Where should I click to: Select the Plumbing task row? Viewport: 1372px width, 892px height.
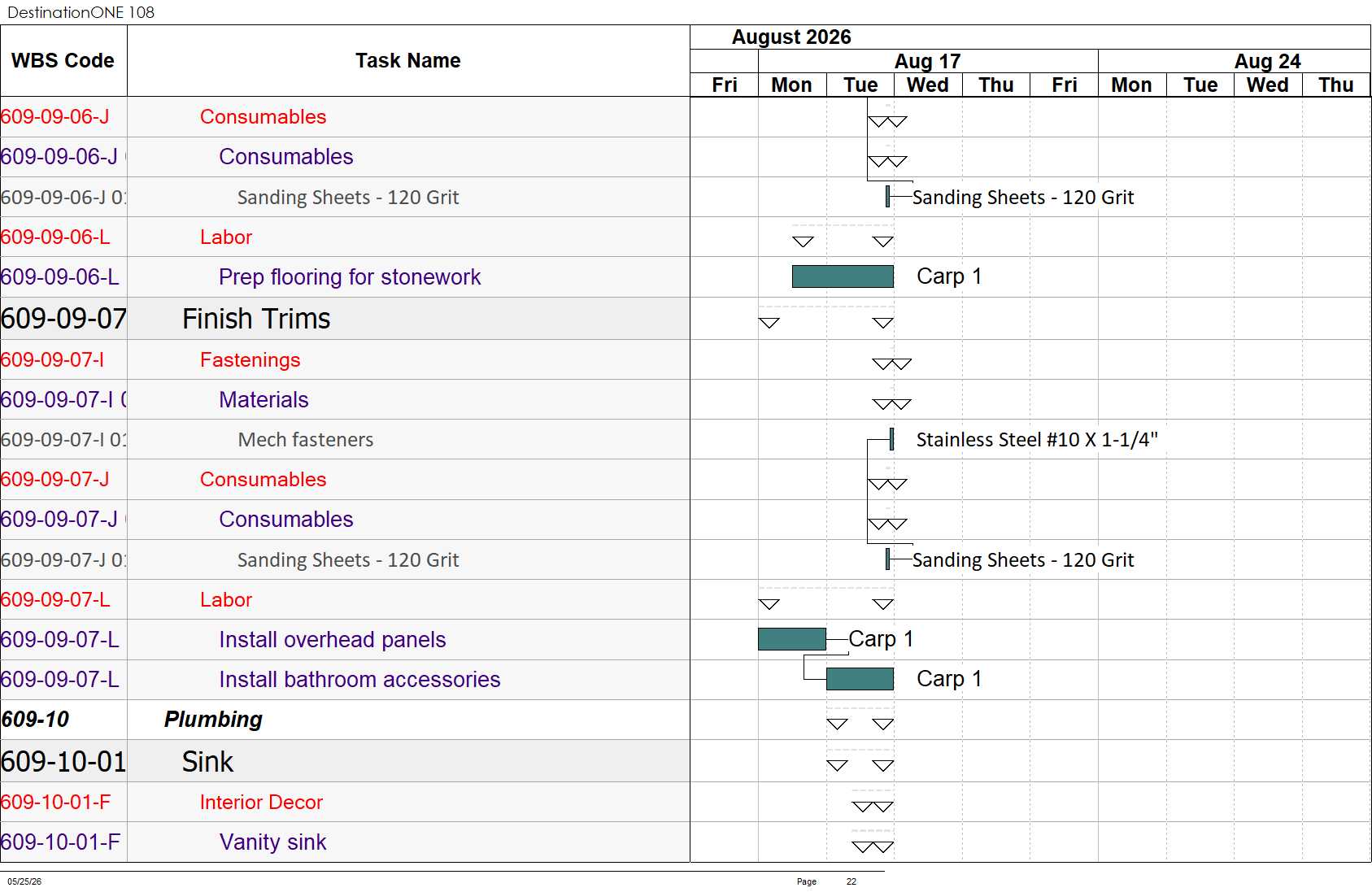coord(345,720)
